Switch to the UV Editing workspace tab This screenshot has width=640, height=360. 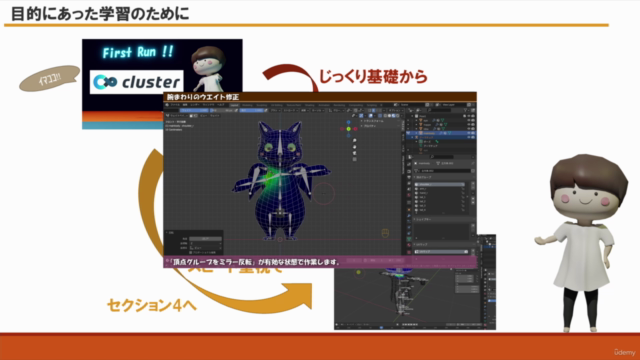point(277,105)
